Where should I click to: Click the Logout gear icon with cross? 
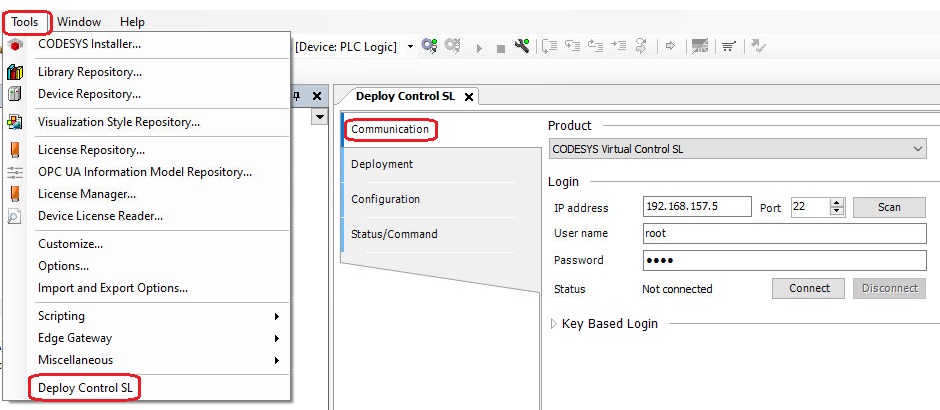point(453,46)
